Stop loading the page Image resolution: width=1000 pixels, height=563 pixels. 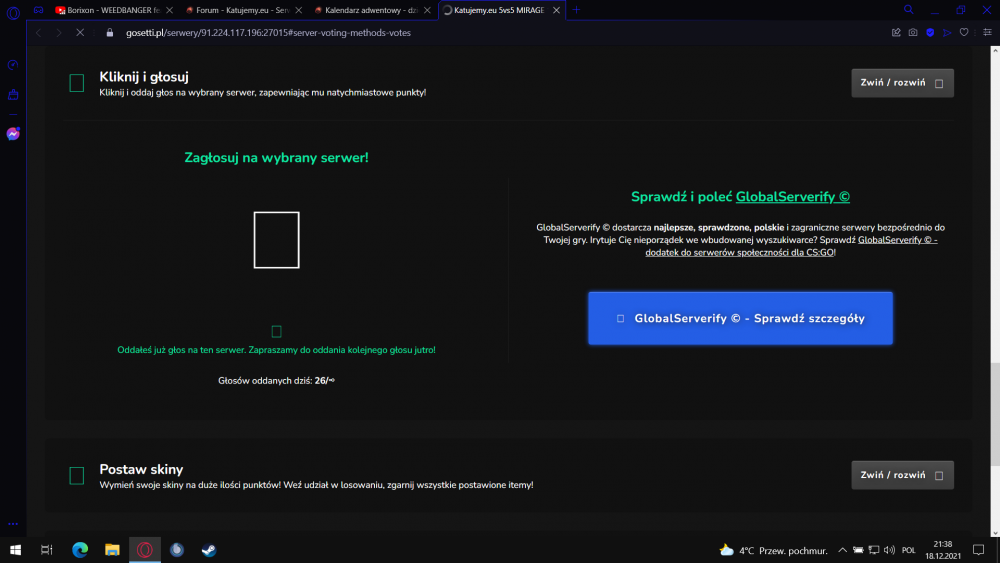80,33
